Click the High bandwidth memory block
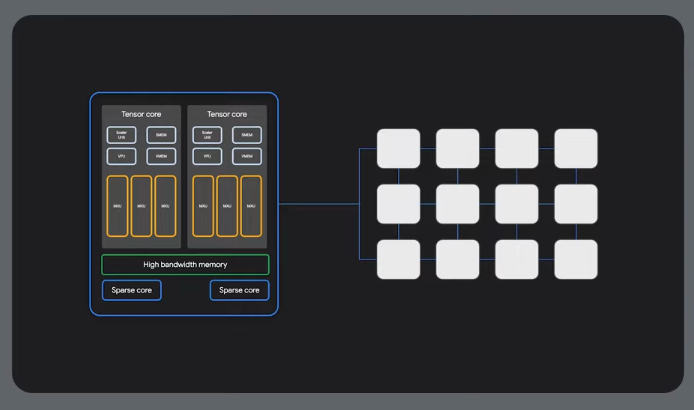694x410 pixels. click(x=185, y=265)
